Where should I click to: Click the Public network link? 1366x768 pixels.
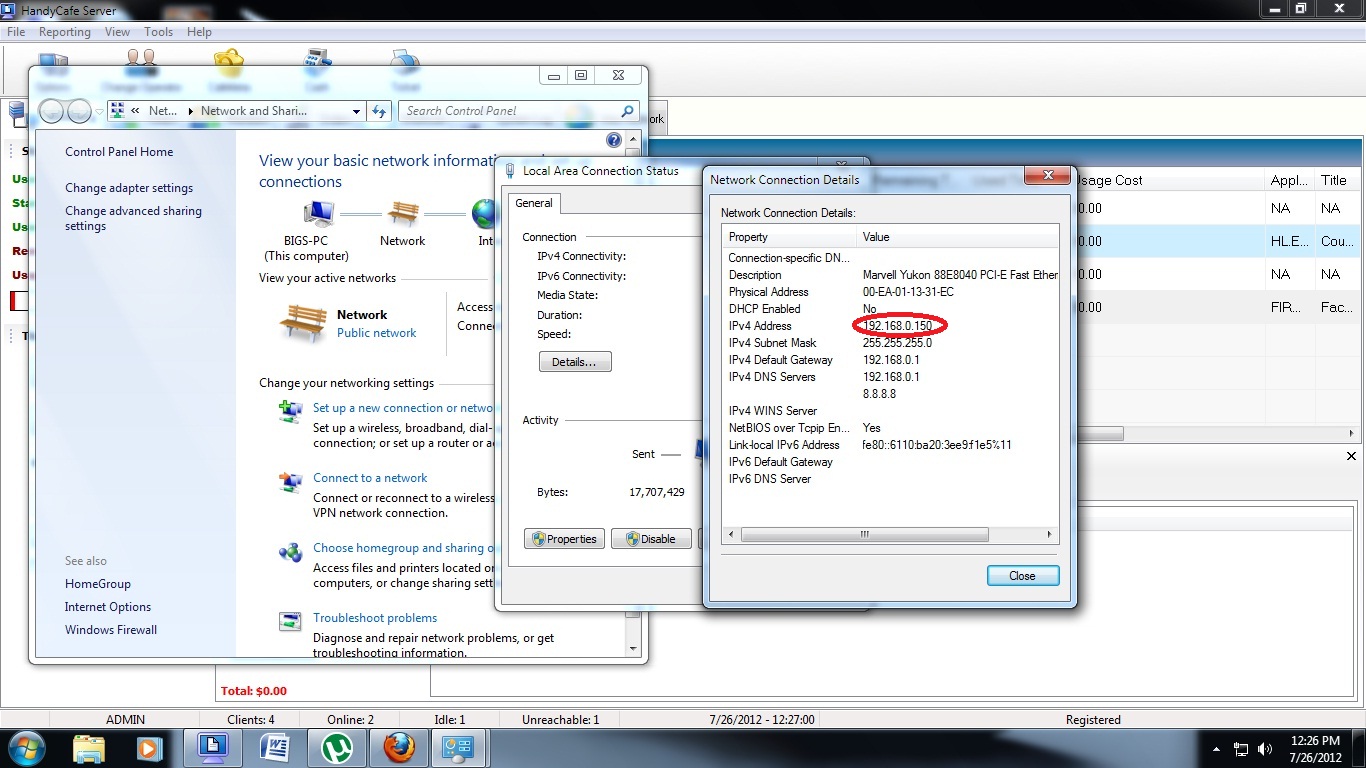click(x=376, y=333)
